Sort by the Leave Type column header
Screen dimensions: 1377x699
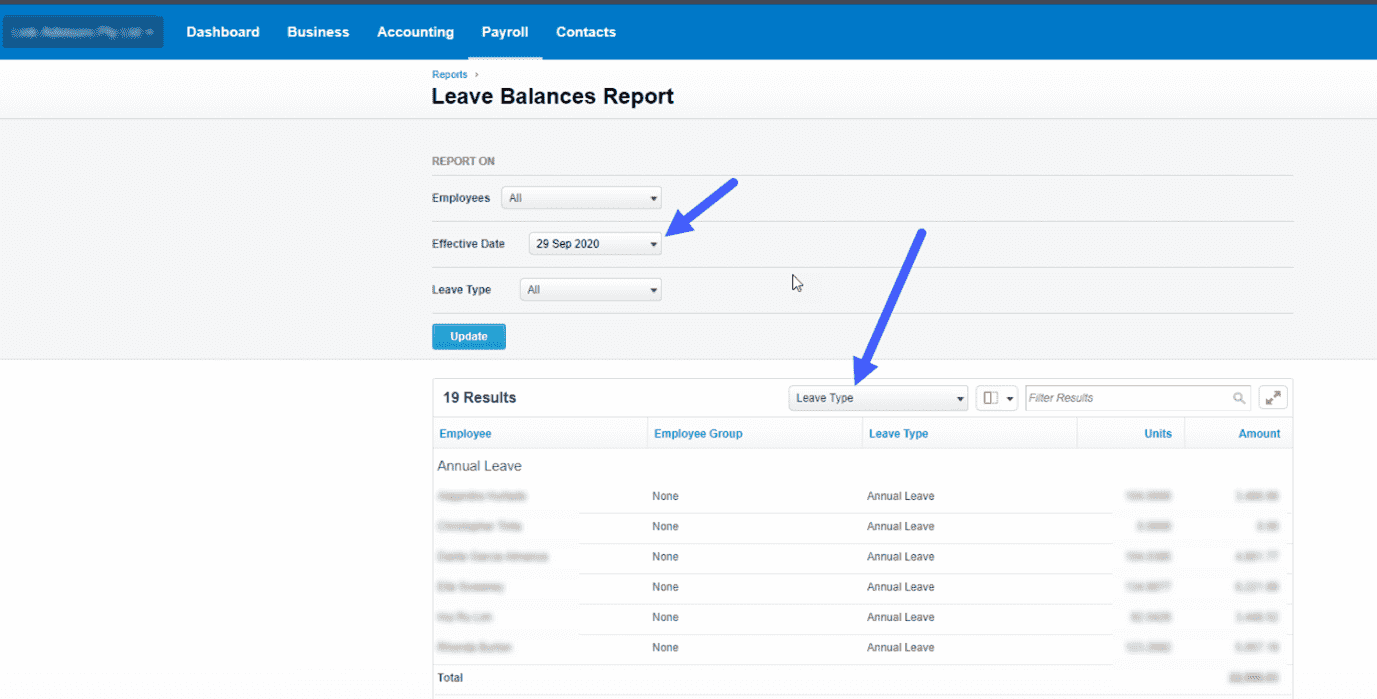pyautogui.click(x=898, y=434)
